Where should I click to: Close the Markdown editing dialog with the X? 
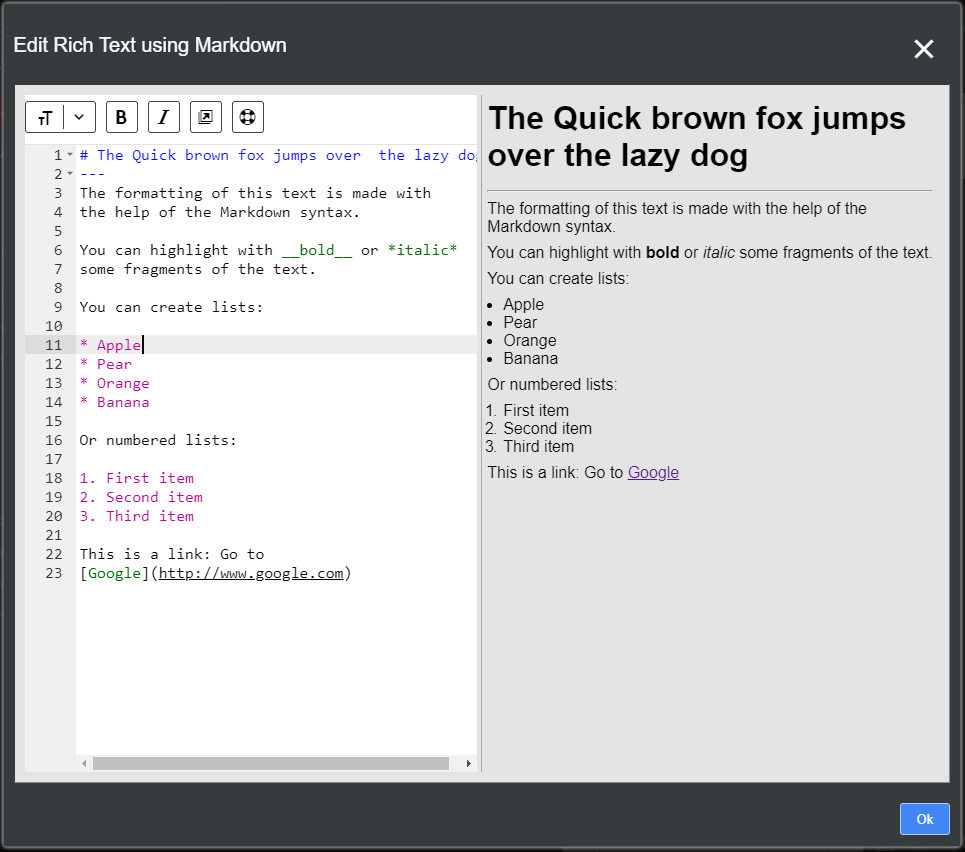point(923,48)
